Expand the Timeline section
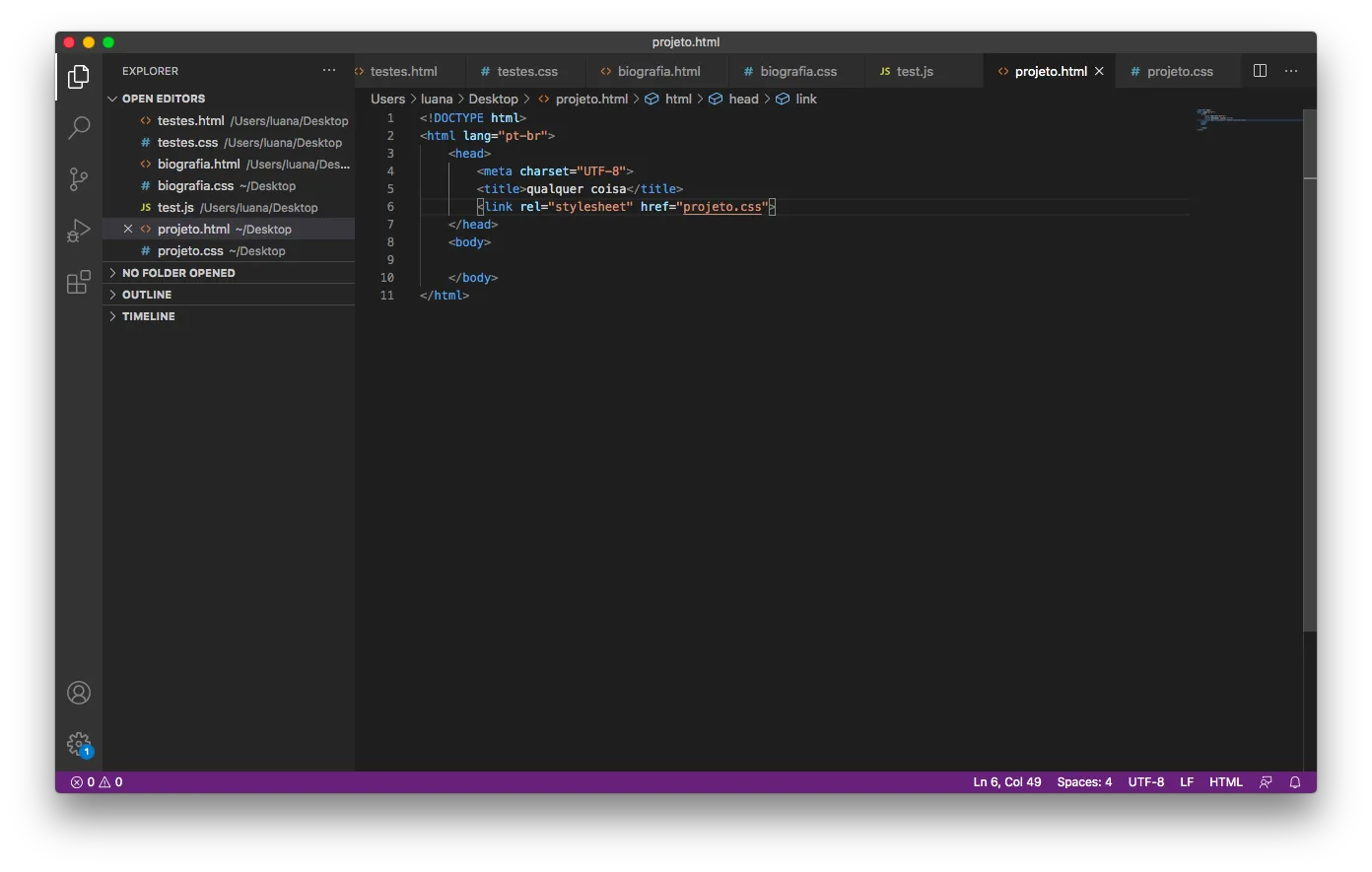Image resolution: width=1372 pixels, height=872 pixels. coord(148,316)
